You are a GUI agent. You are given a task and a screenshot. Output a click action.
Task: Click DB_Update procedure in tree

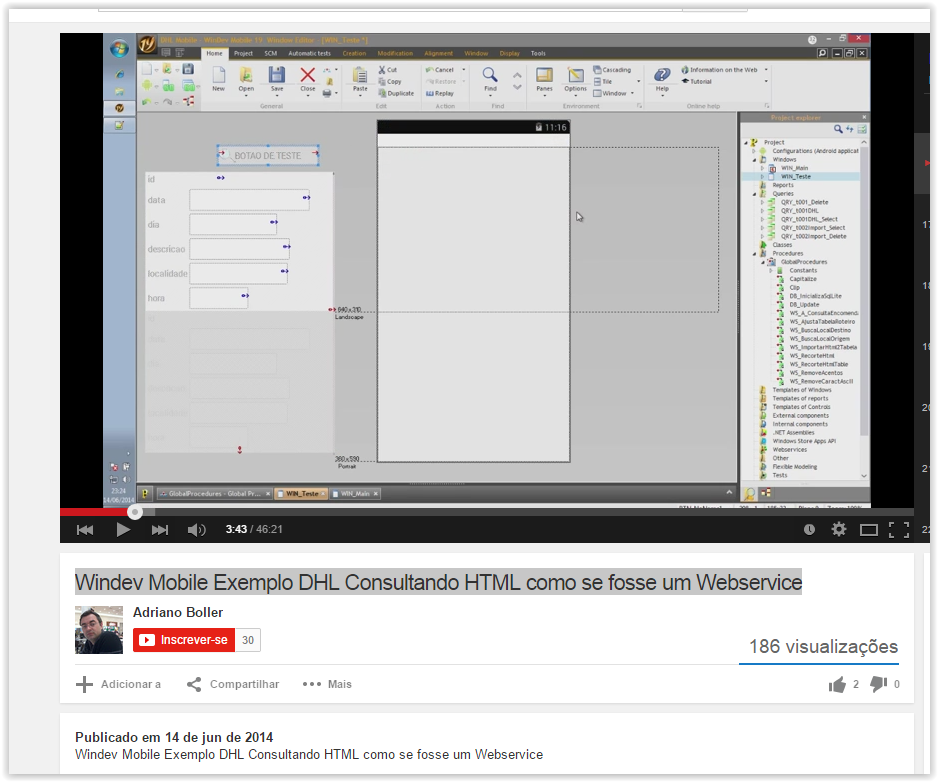point(805,305)
